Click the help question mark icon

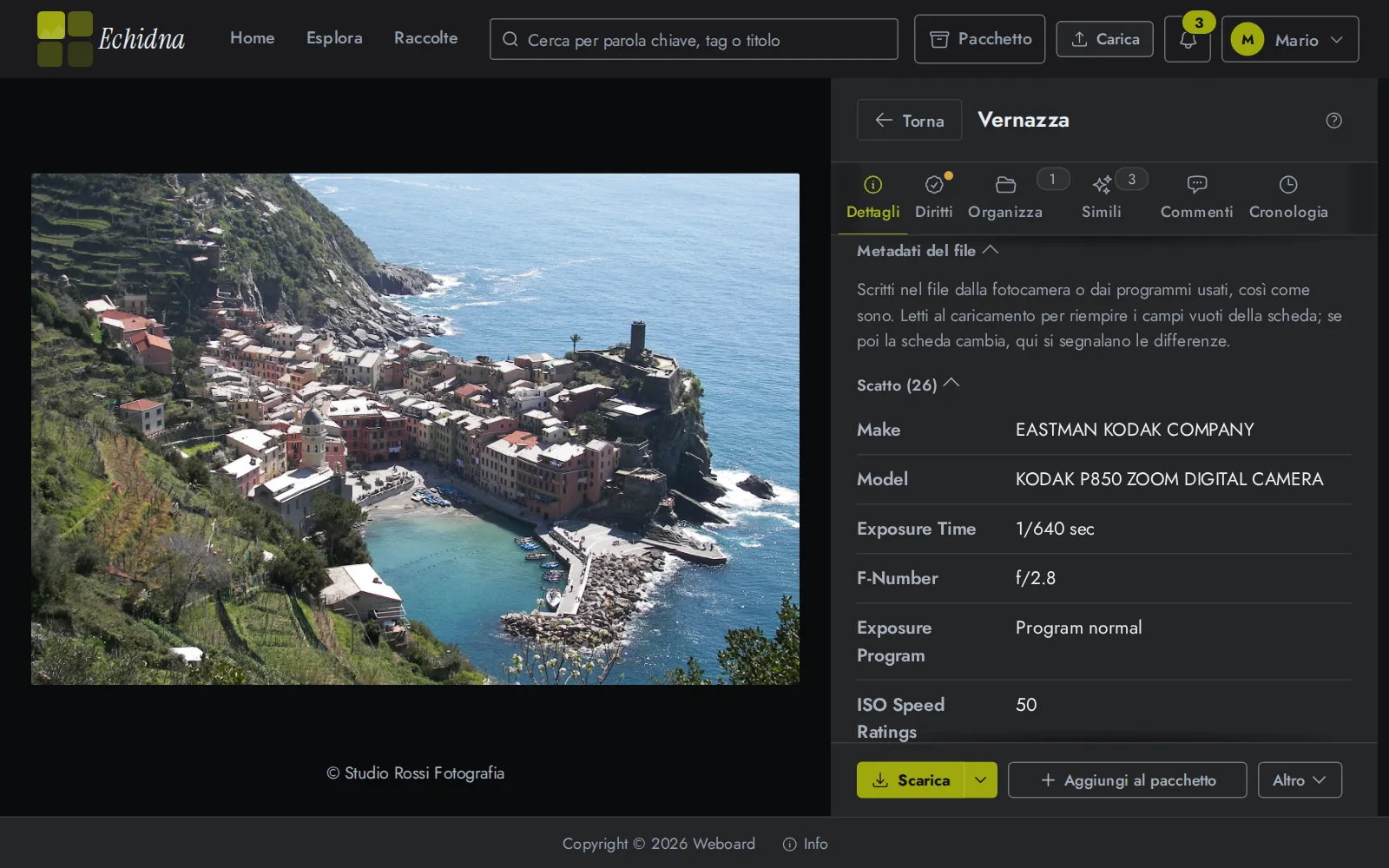[1334, 121]
